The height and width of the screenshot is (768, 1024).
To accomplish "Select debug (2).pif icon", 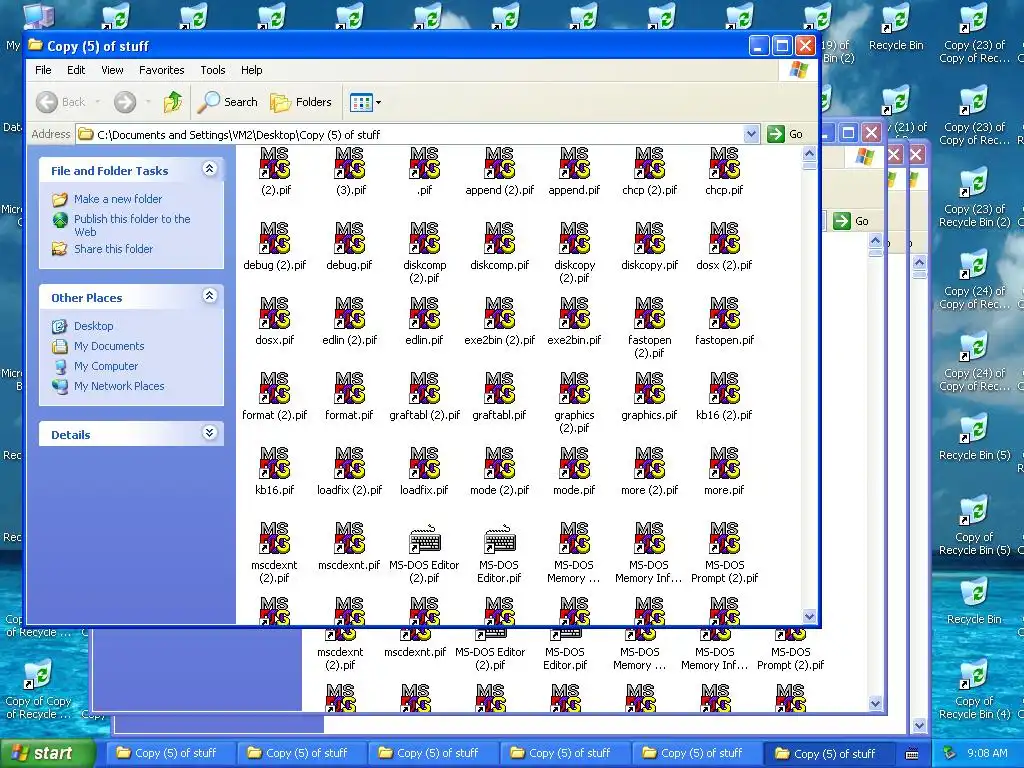I will pyautogui.click(x=274, y=238).
